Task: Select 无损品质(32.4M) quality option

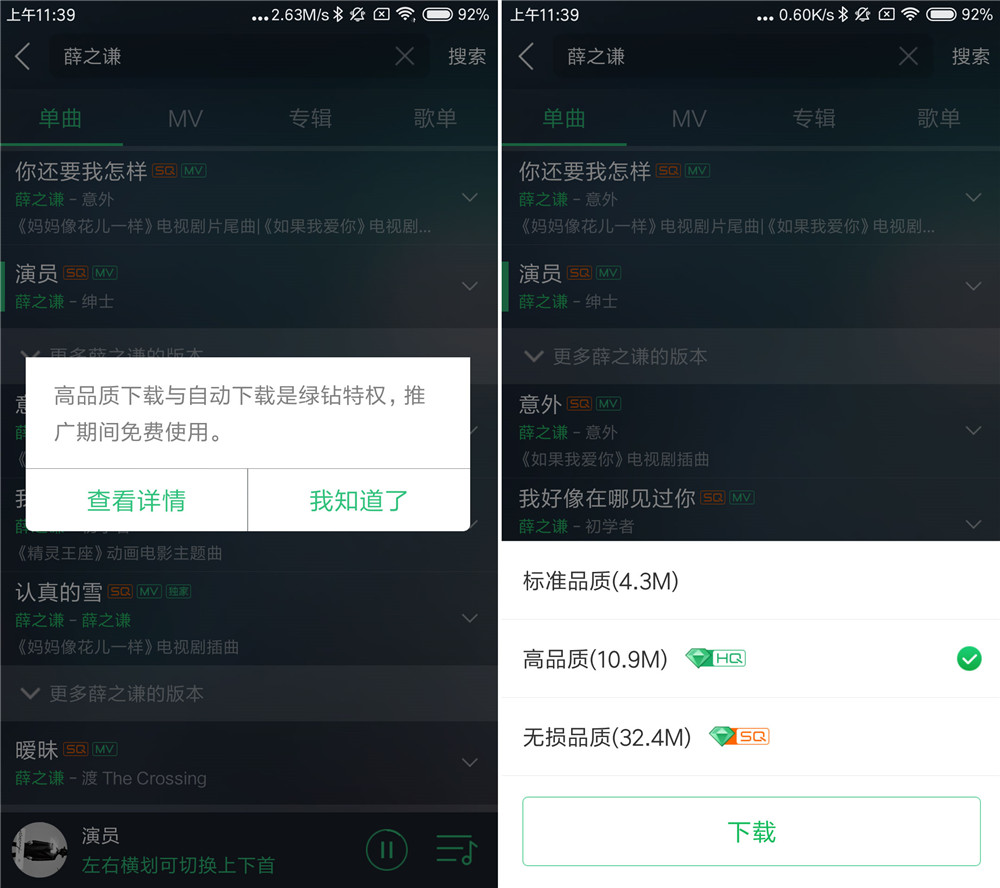Action: 751,737
